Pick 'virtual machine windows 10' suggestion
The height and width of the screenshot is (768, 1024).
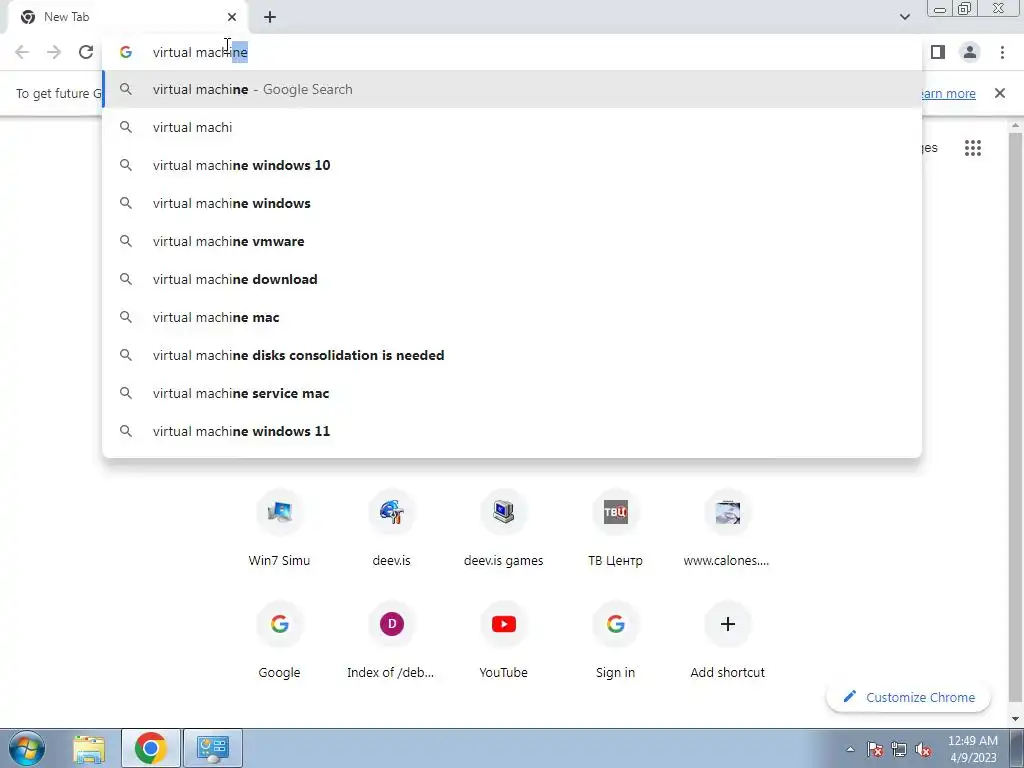click(512, 165)
